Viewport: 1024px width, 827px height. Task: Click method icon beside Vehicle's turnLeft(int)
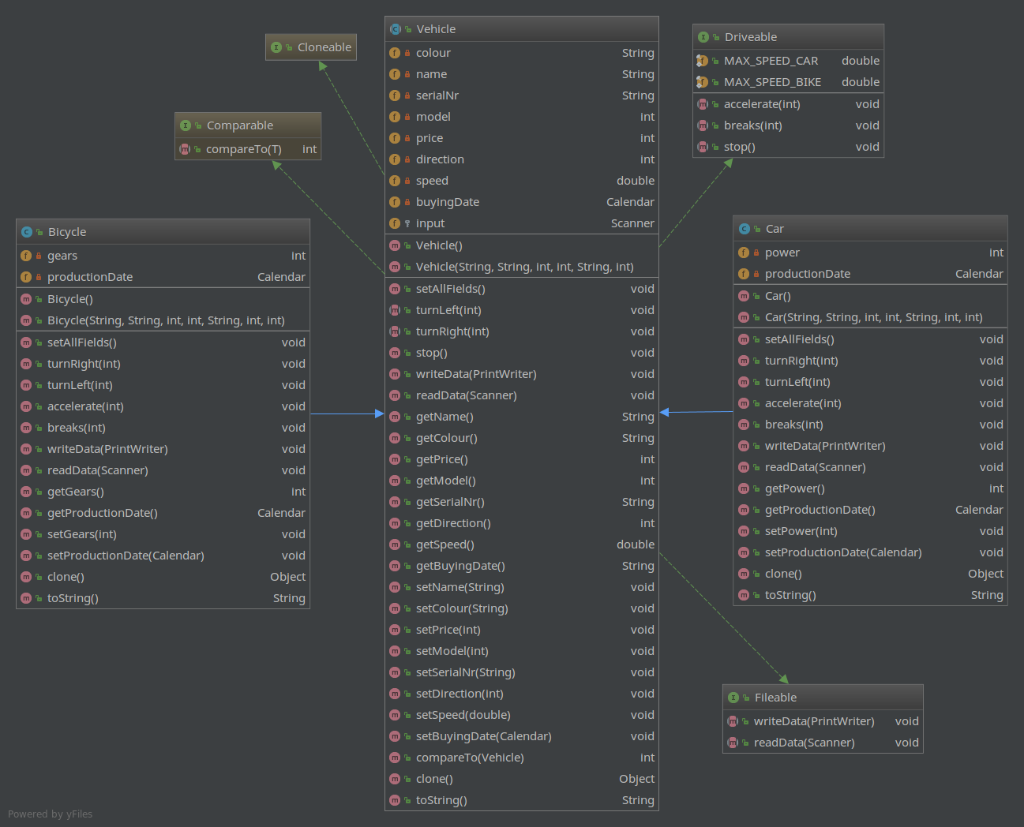click(394, 310)
